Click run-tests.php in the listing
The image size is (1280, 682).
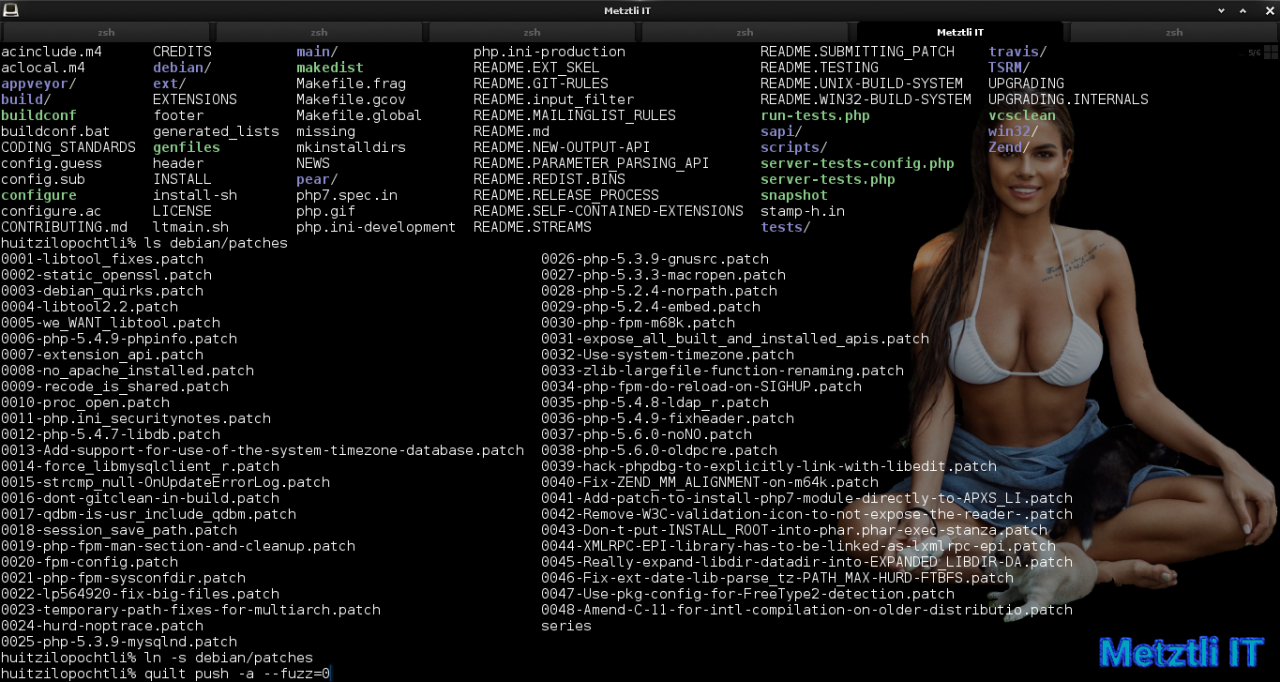click(815, 115)
